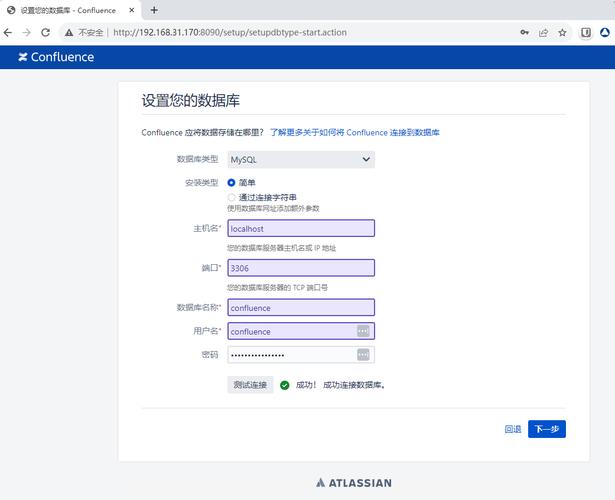Click the 用户名 username input field
Image resolution: width=615 pixels, height=500 pixels.
pyautogui.click(x=301, y=331)
